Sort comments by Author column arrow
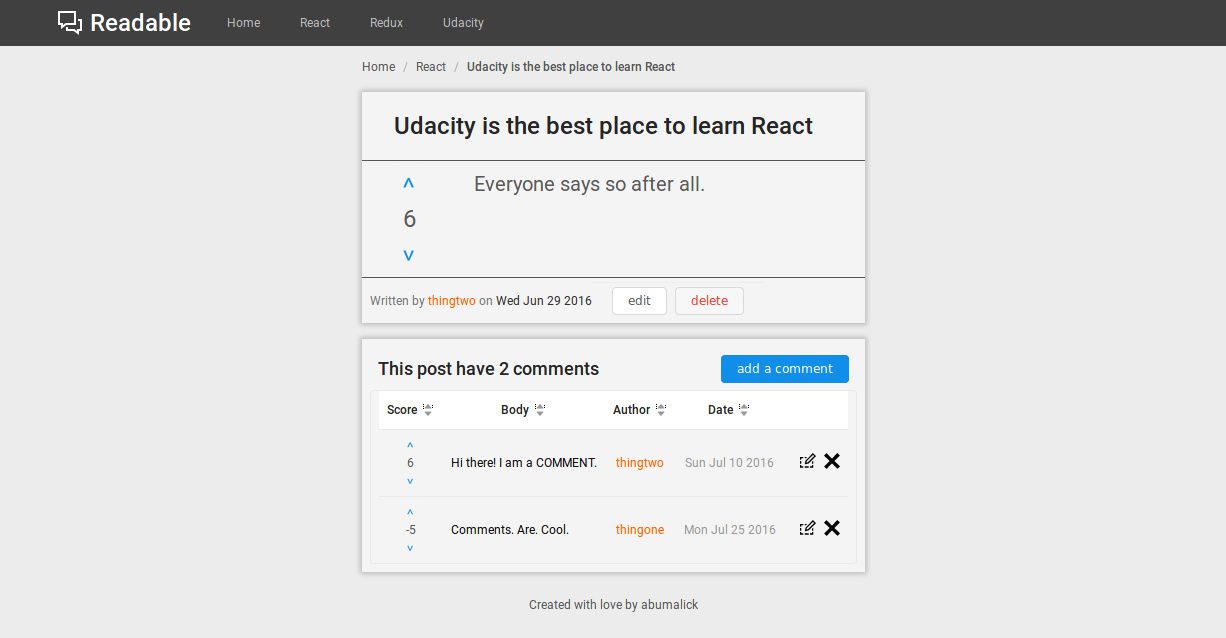The width and height of the screenshot is (1226, 638). [x=661, y=409]
